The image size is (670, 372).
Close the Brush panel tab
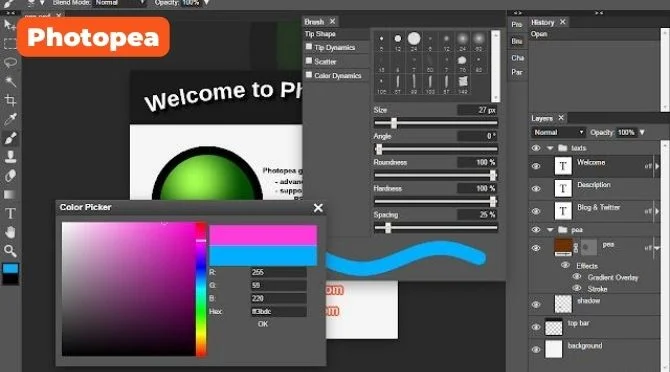coord(332,21)
